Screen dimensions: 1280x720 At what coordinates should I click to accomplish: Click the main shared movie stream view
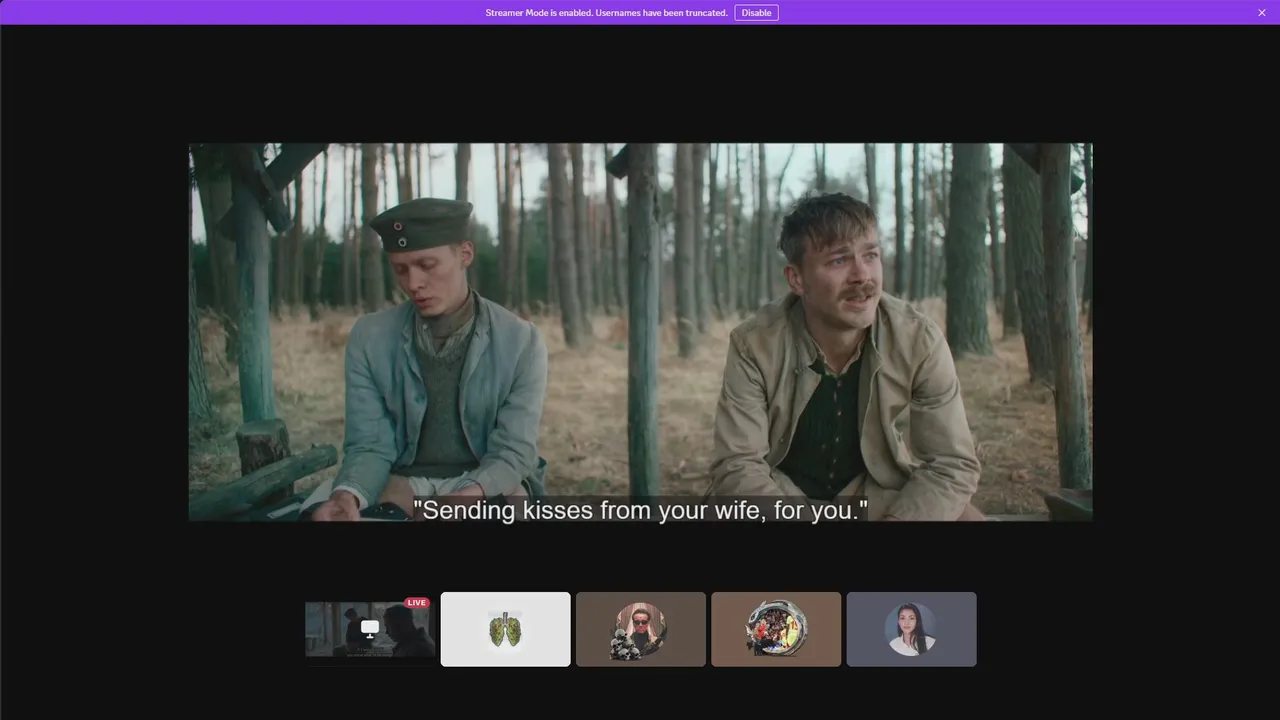(x=641, y=332)
